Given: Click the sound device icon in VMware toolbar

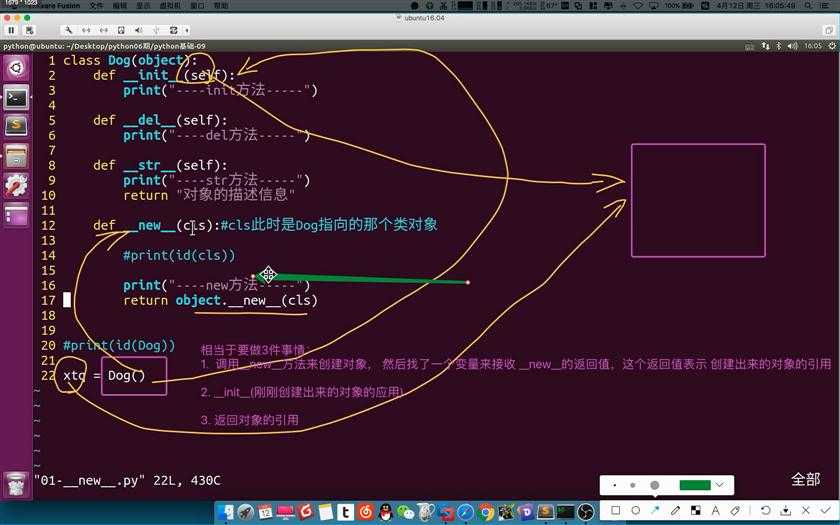Looking at the screenshot, I should tap(139, 30).
